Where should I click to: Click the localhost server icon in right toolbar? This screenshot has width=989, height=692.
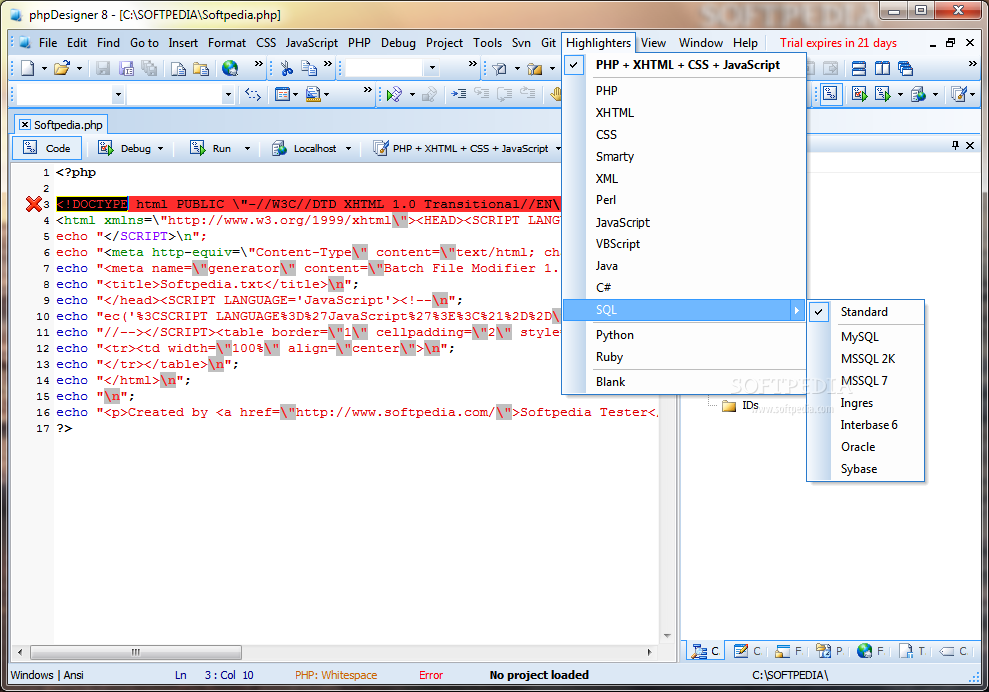click(x=918, y=94)
